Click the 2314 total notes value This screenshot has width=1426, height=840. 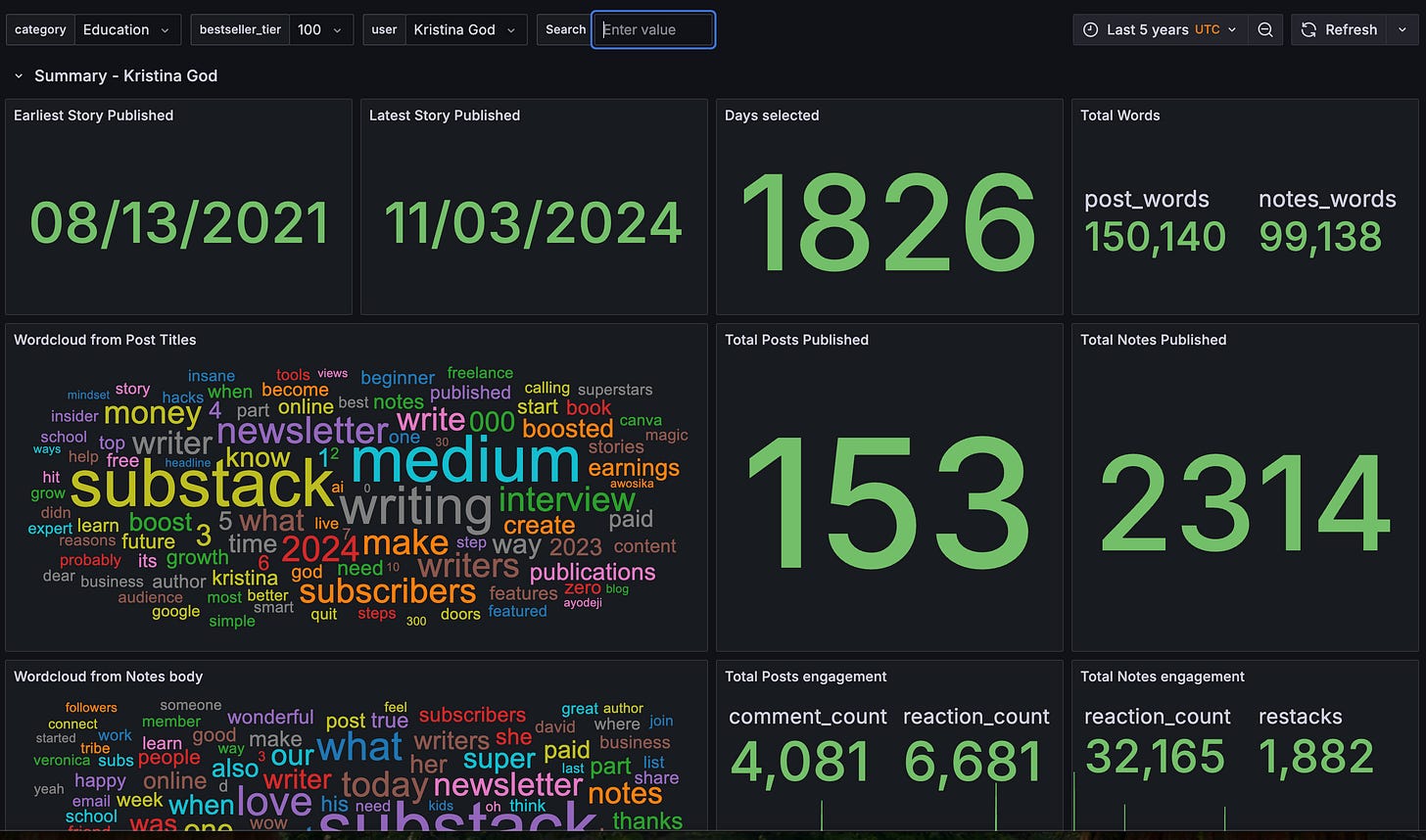[1245, 505]
